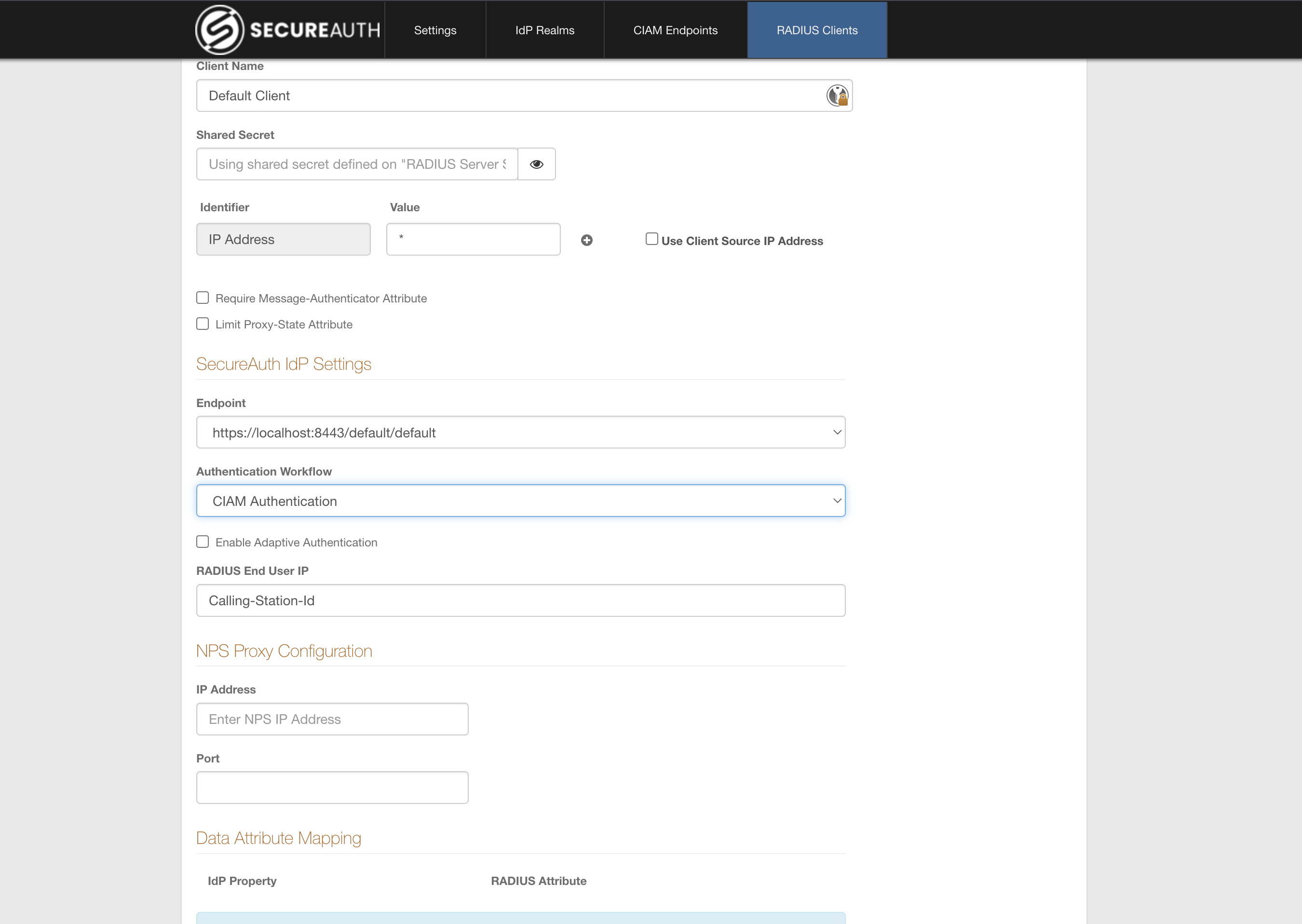This screenshot has height=924, width=1302.
Task: Add identifier value with plus icon
Action: 587,240
